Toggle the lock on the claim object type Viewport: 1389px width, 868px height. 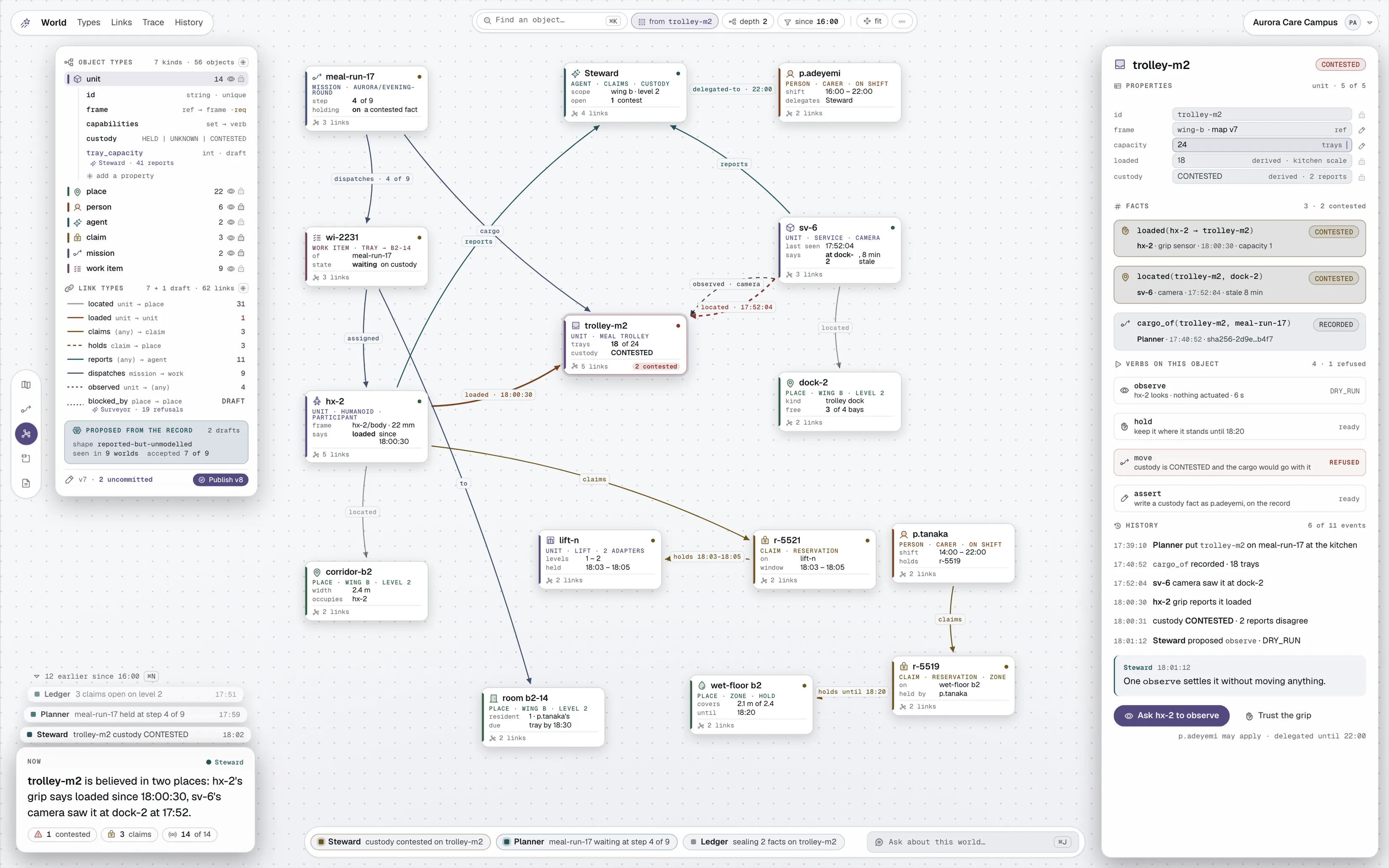click(x=241, y=238)
